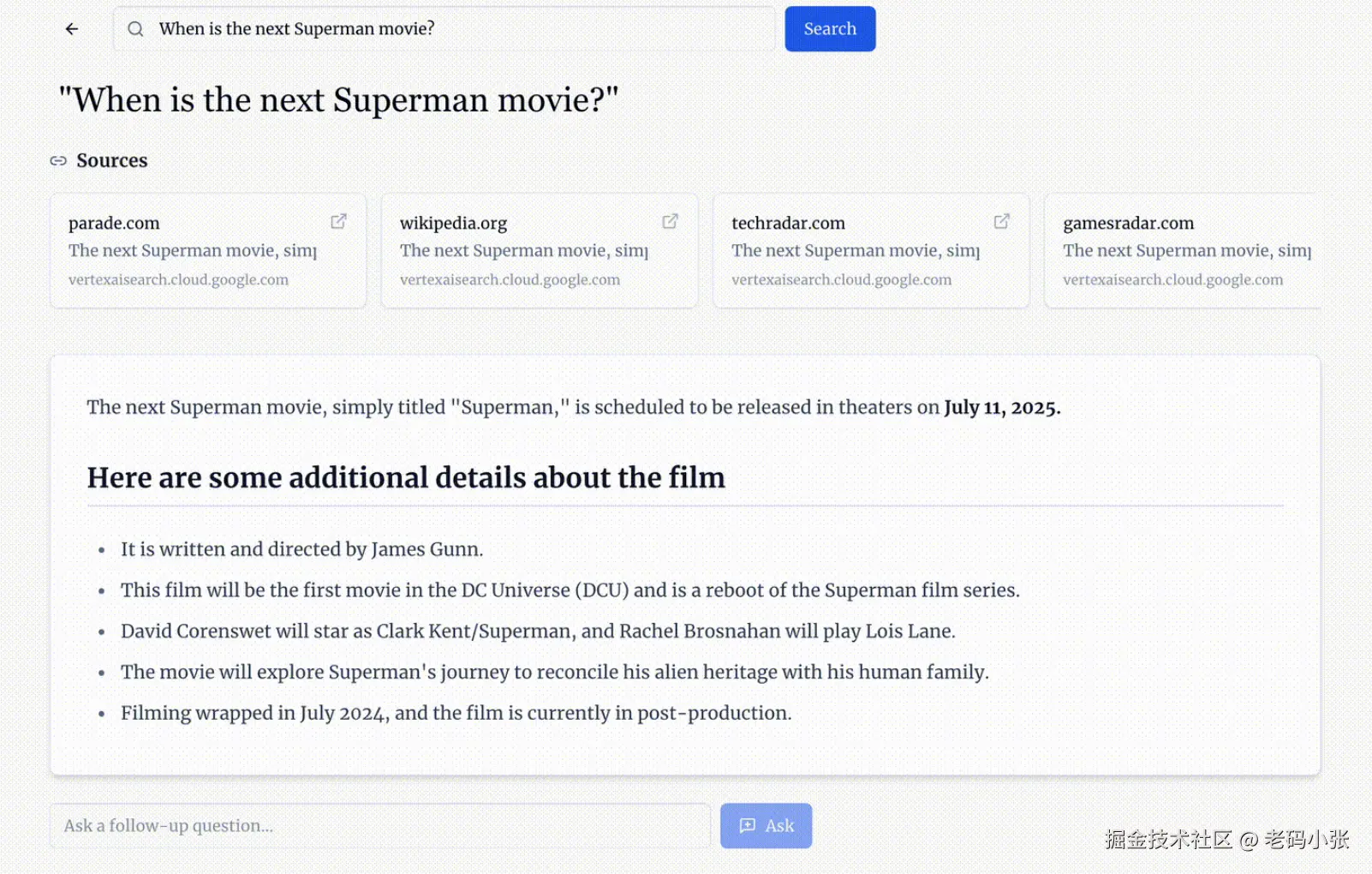Click the bold July 11, 2025 date
The width and height of the screenshot is (1372, 874).
tap(1002, 408)
